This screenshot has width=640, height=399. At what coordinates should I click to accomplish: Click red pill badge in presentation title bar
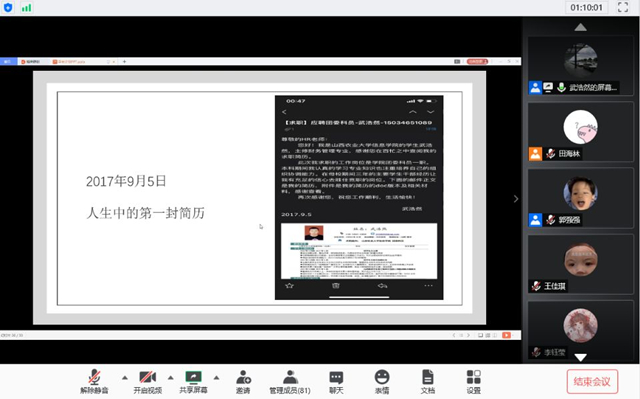pos(477,62)
